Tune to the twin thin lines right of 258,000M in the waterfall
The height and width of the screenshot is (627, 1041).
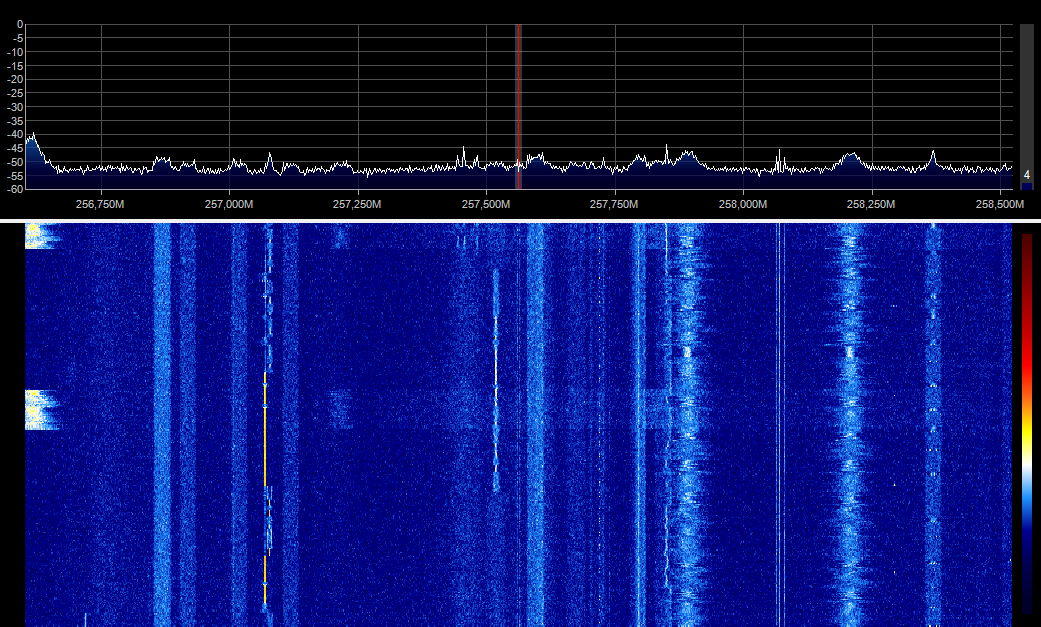781,425
